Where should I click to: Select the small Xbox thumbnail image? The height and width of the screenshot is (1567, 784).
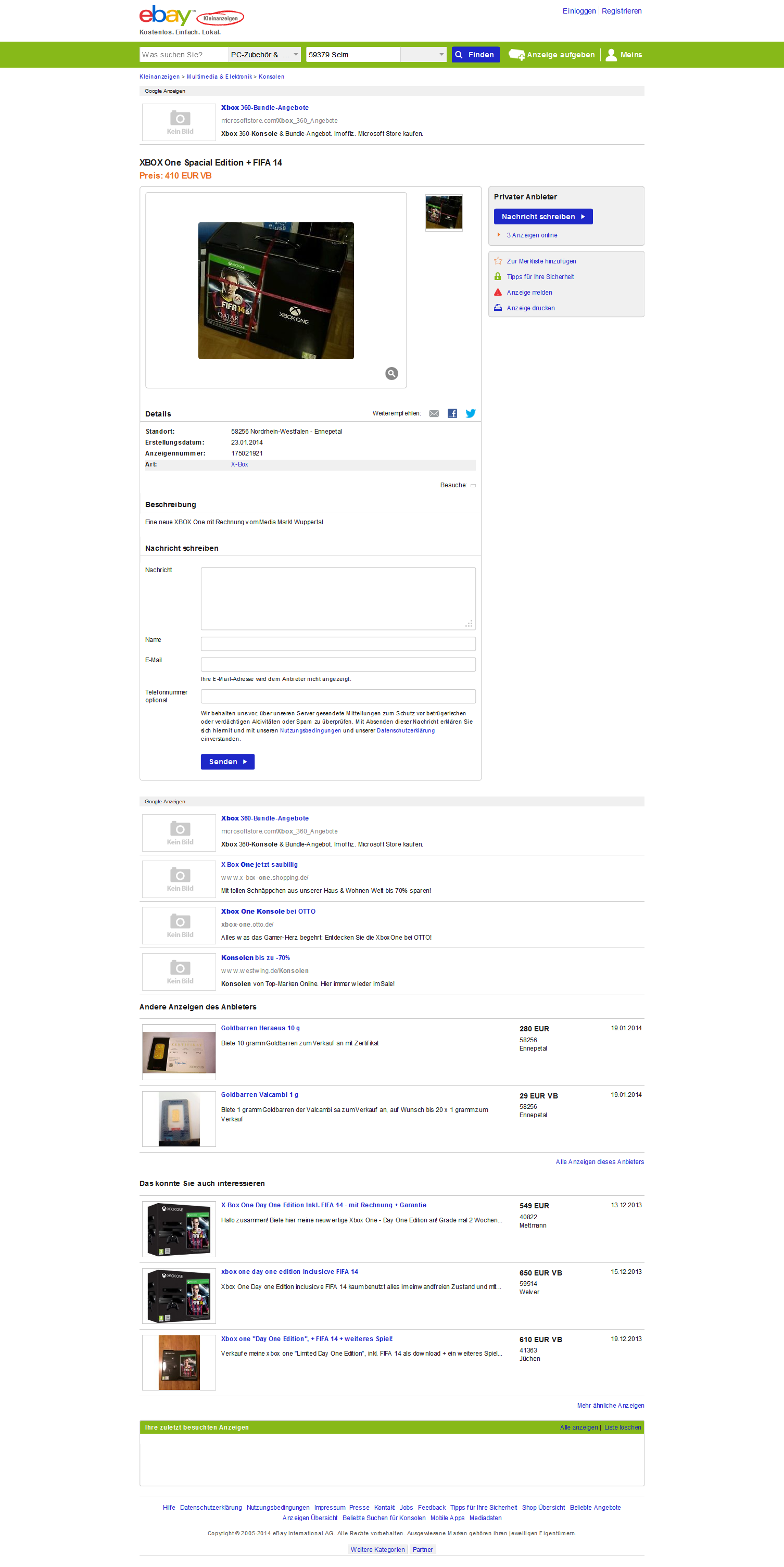click(444, 212)
